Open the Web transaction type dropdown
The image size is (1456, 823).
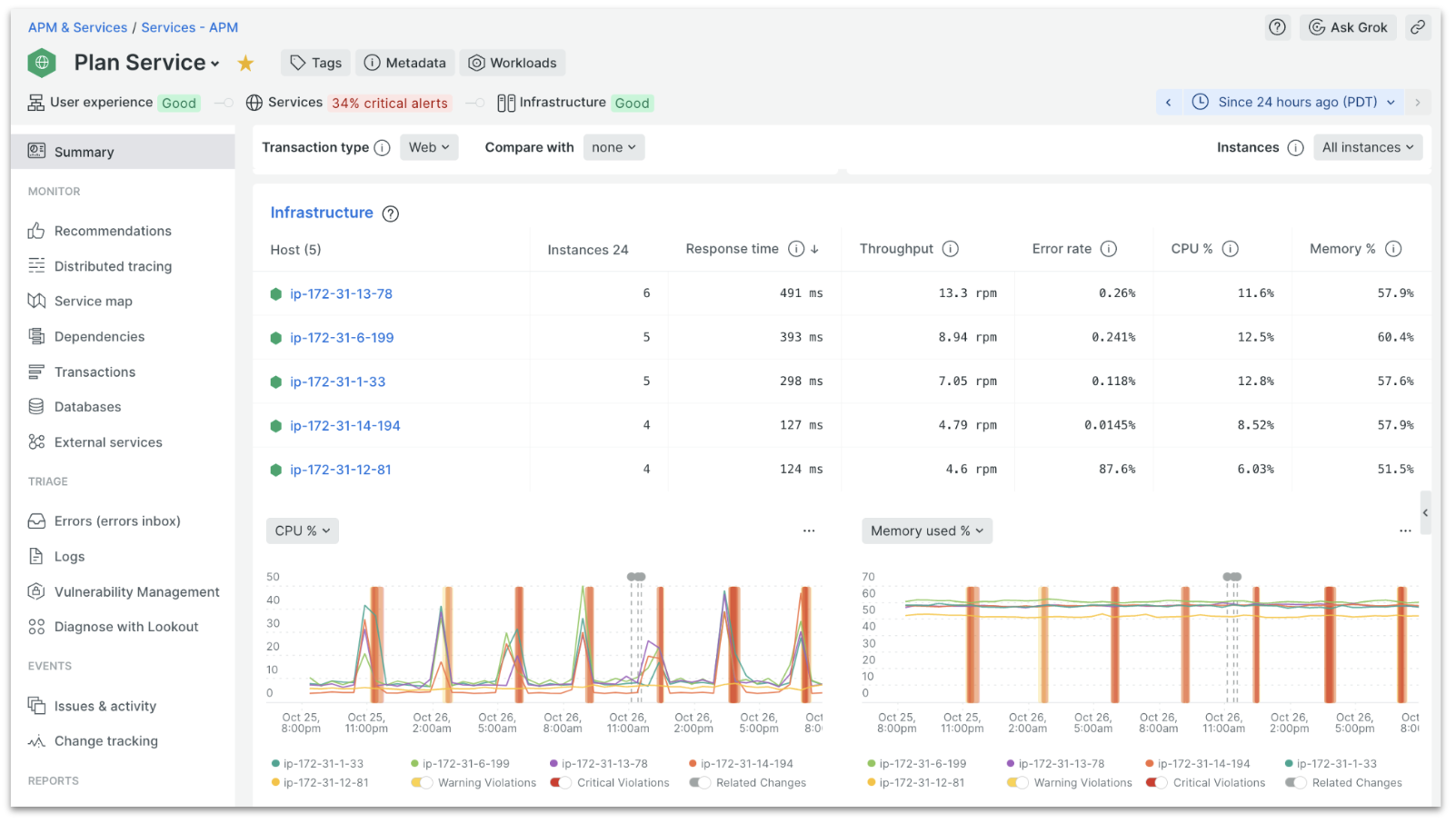click(x=429, y=147)
